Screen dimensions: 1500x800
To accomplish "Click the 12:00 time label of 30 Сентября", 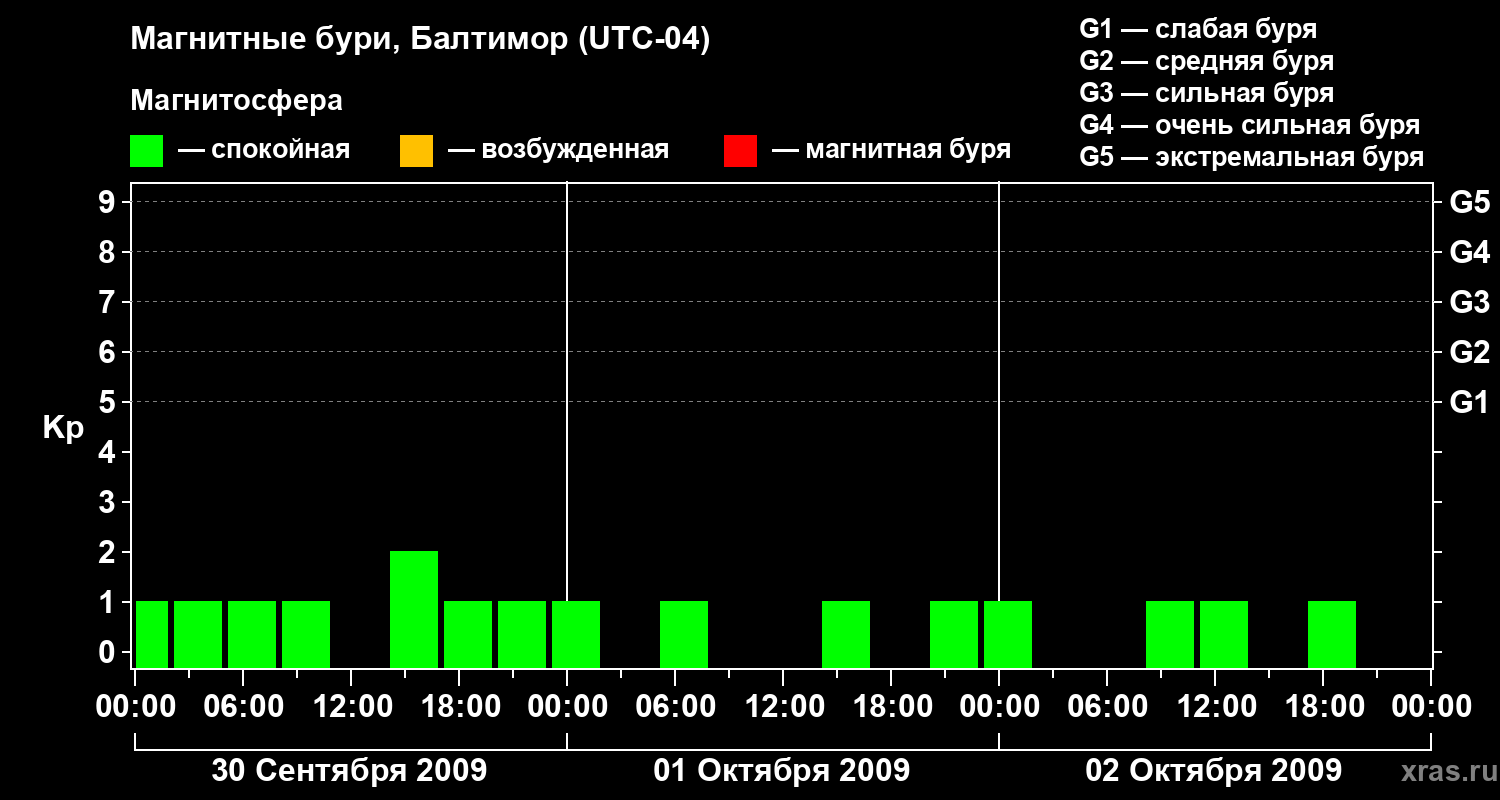I will 351,706.
